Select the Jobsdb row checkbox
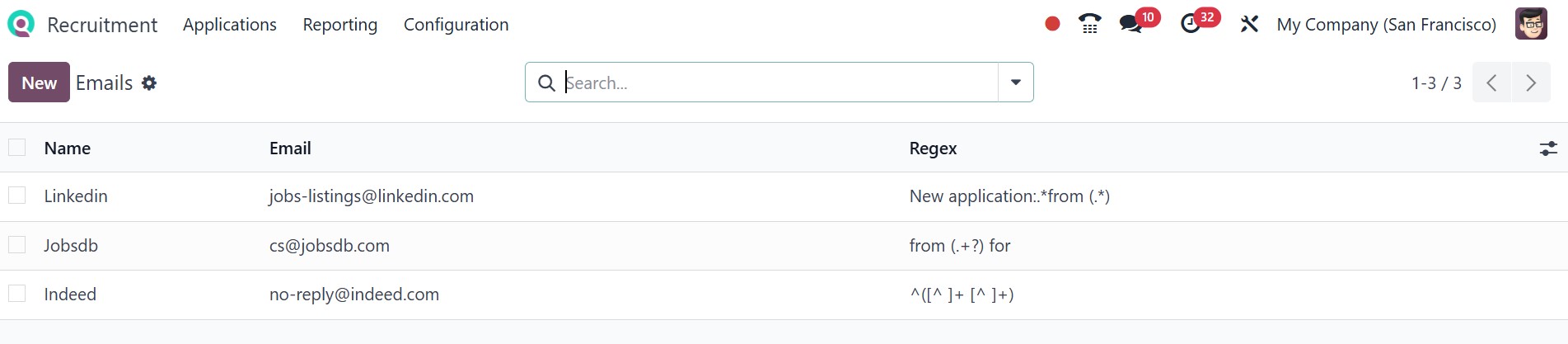This screenshot has height=344, width=1568. tap(17, 245)
